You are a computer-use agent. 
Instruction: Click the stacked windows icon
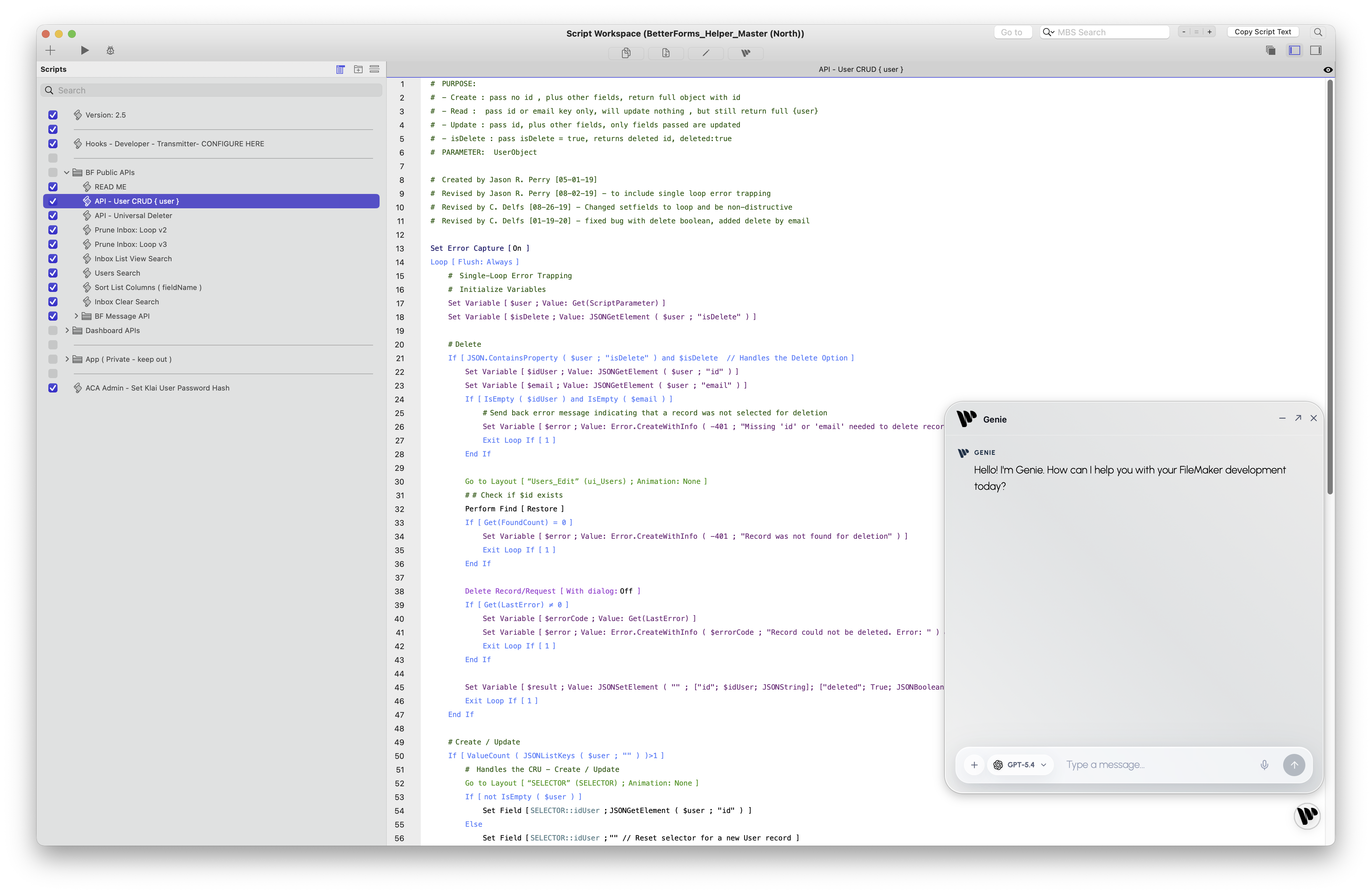point(1270,51)
